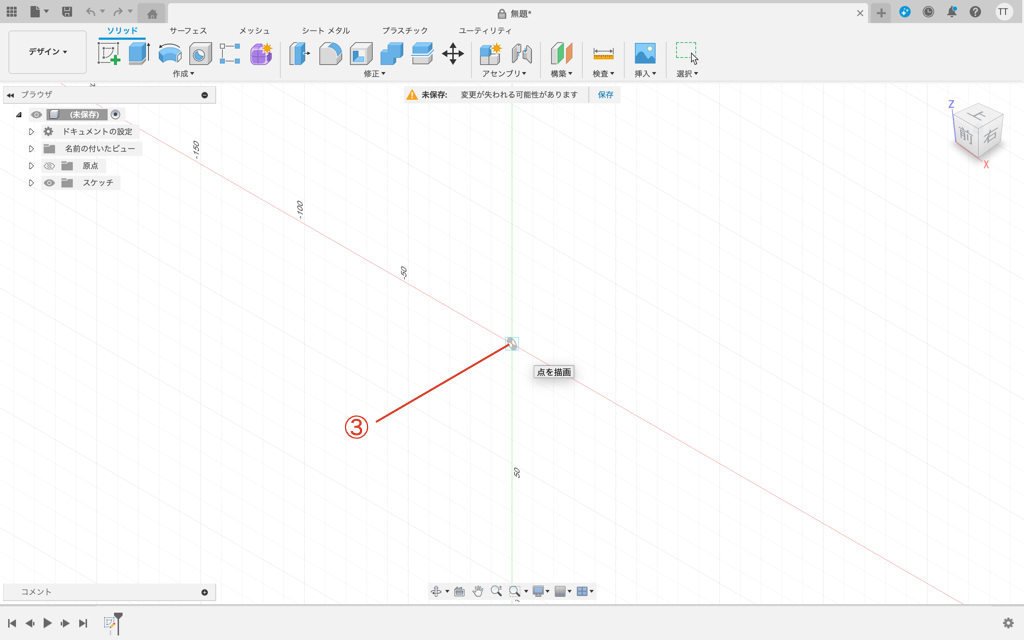
Task: Select the Create Form tool
Action: coord(261,54)
